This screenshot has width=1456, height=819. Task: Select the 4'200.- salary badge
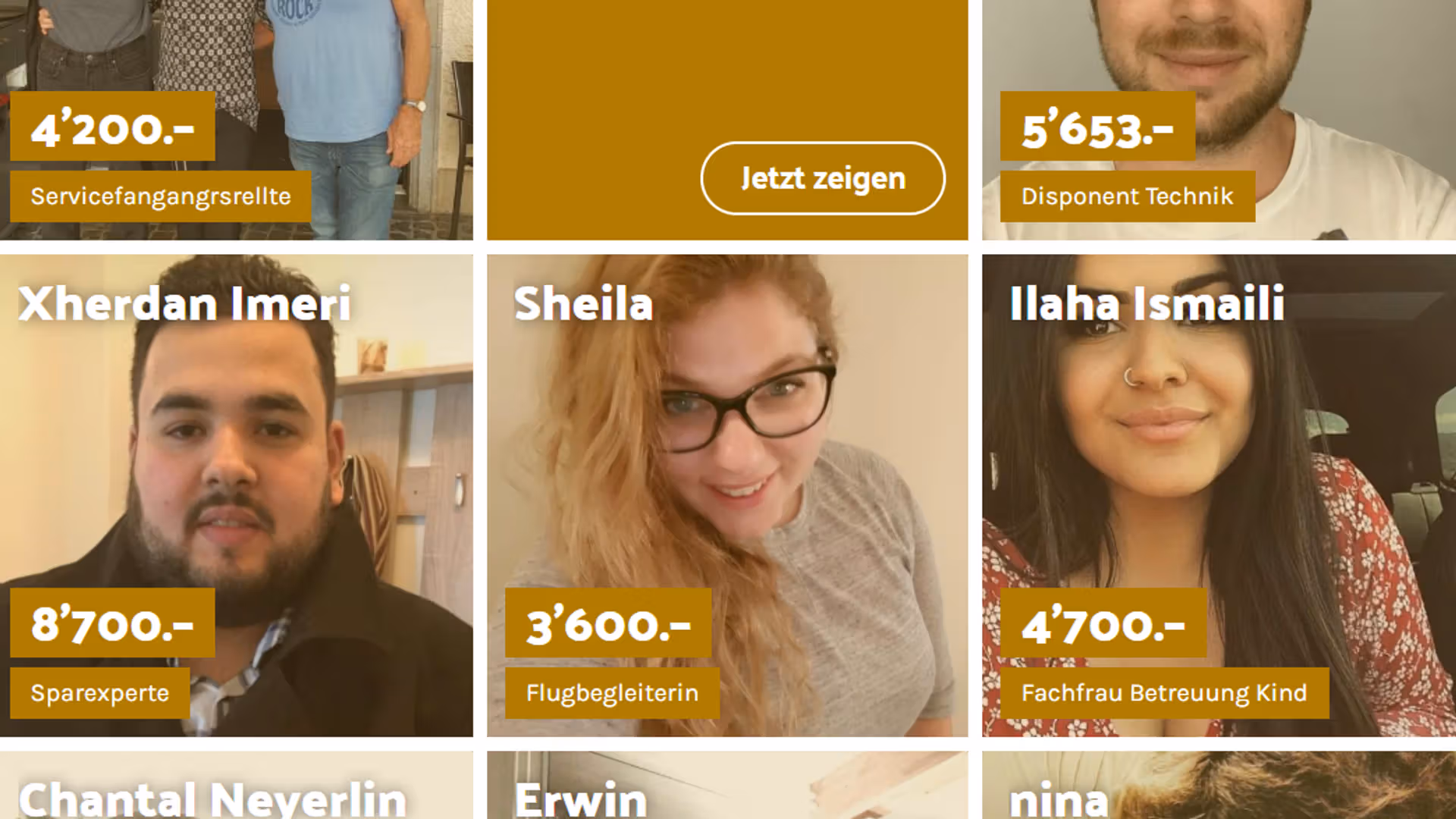(x=112, y=126)
